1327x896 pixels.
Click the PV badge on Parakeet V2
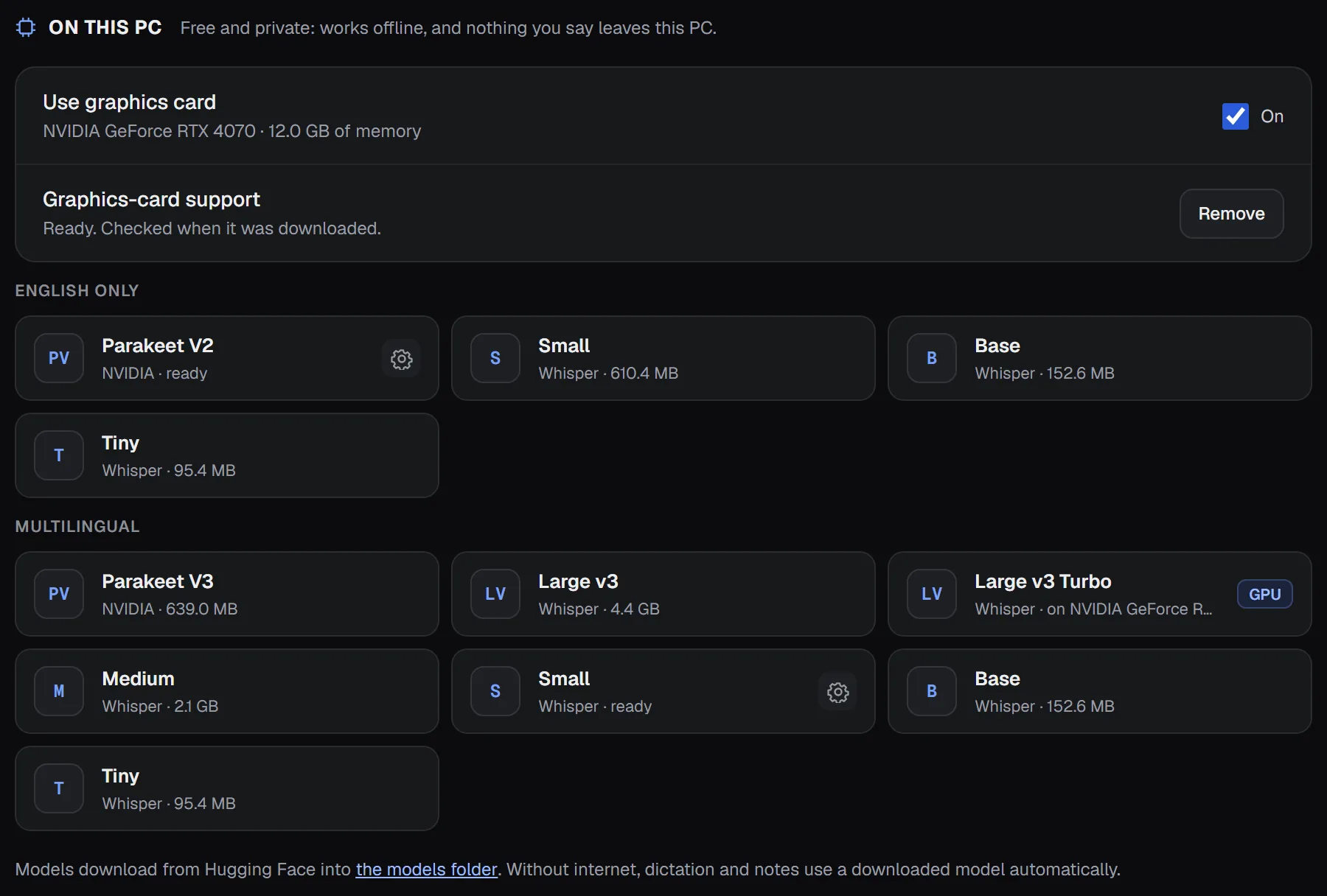coord(59,358)
